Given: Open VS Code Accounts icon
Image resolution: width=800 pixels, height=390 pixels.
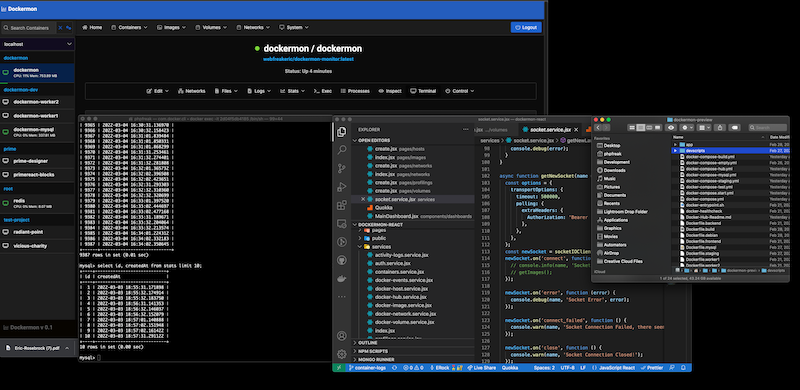Looking at the screenshot, I should (x=342, y=336).
